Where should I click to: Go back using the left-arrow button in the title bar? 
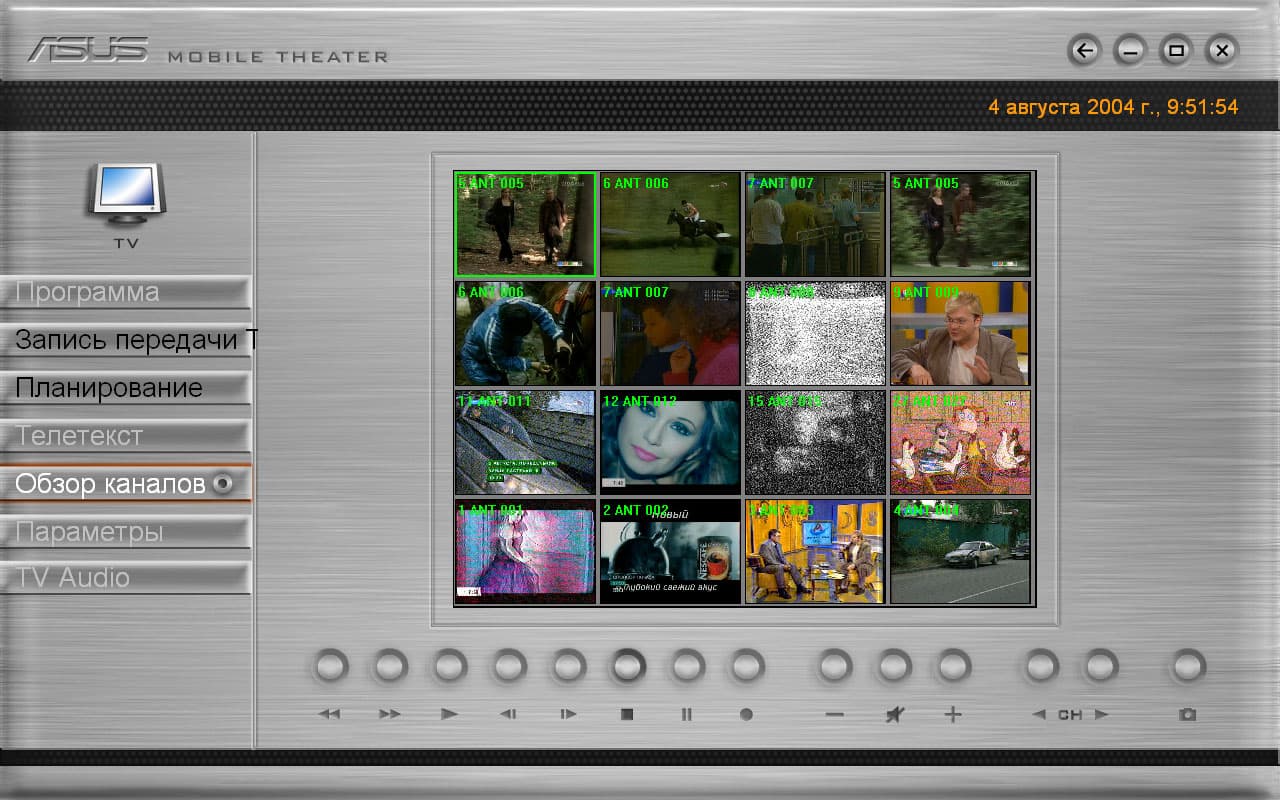coord(1084,50)
